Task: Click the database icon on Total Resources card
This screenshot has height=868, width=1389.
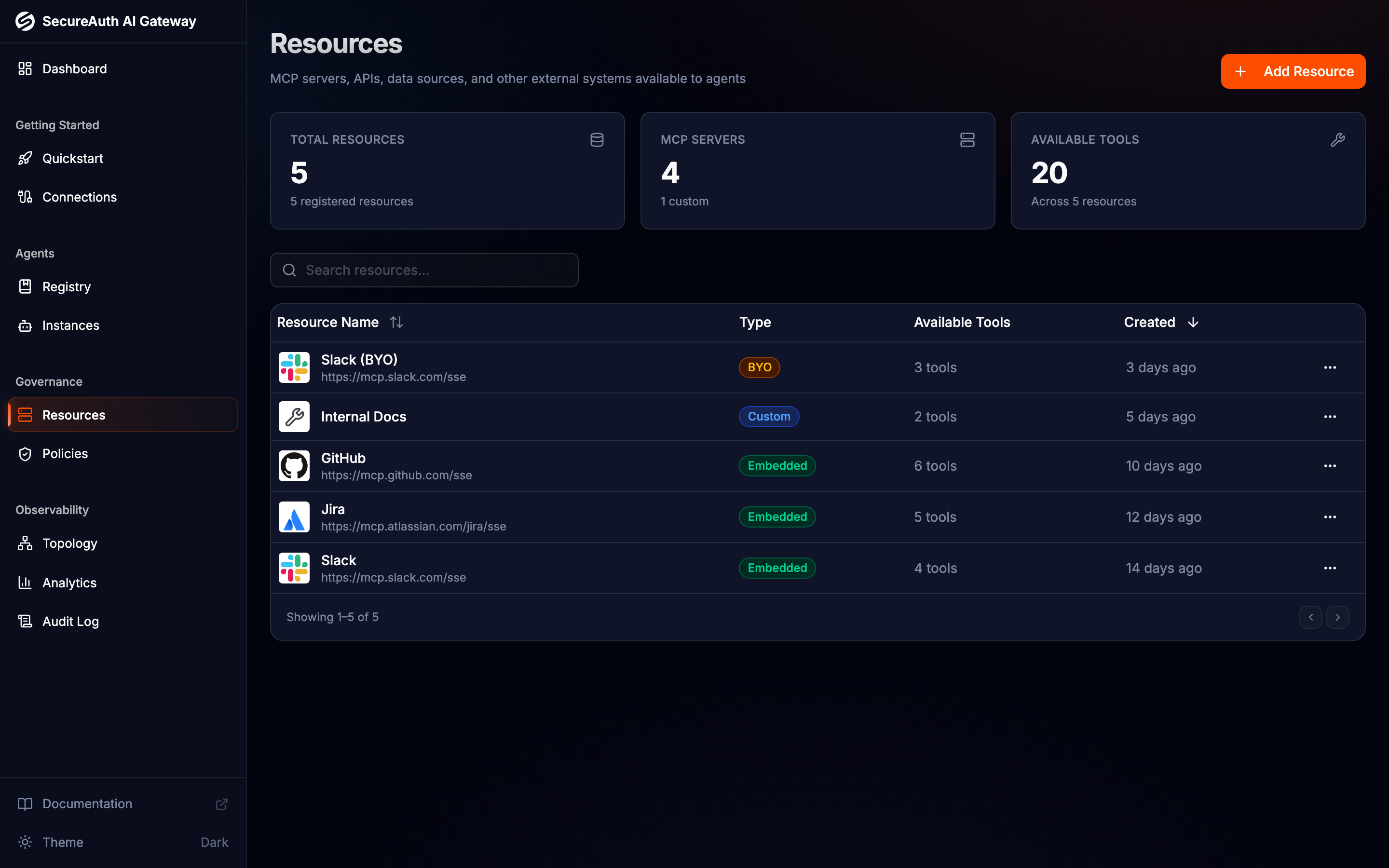Action: click(x=597, y=139)
